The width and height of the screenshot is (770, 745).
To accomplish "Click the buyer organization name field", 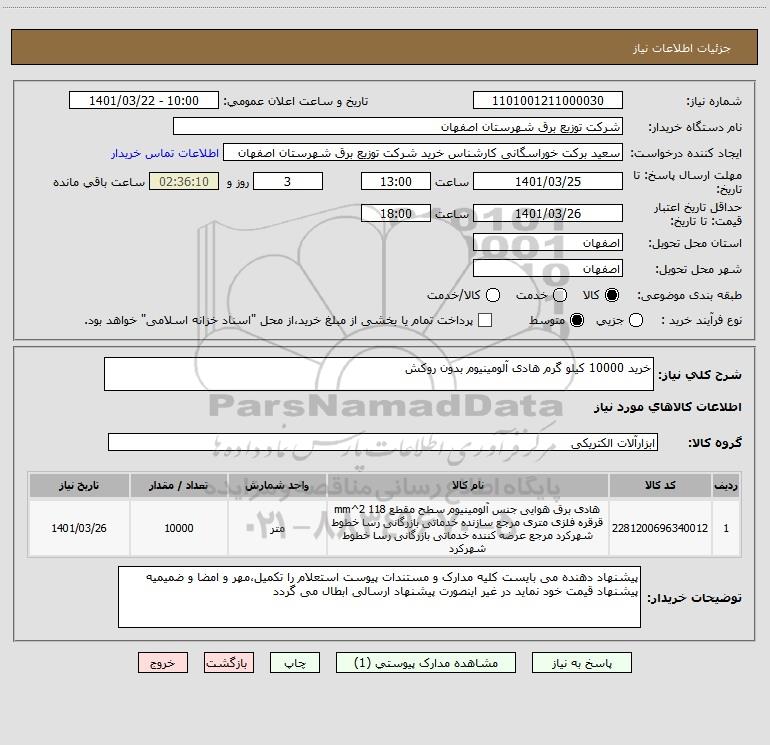I will [x=398, y=127].
